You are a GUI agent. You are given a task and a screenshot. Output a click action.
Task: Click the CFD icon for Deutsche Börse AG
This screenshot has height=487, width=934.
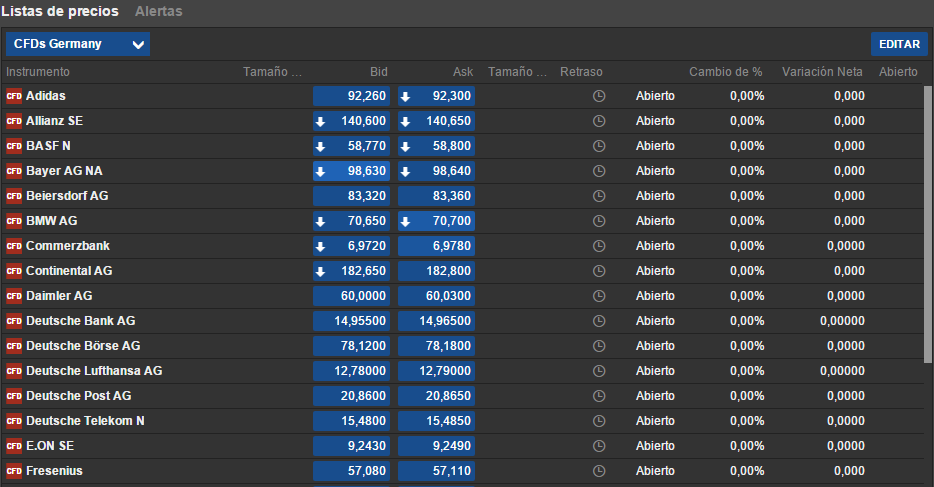coord(14,346)
